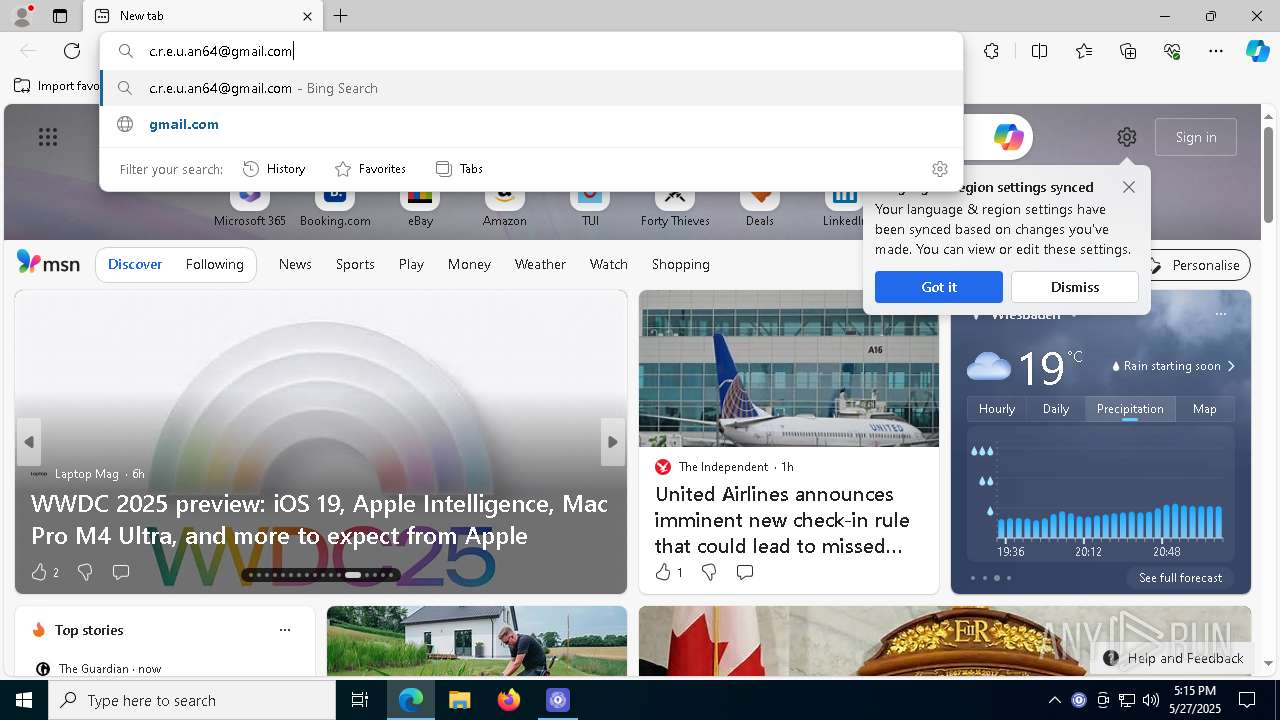This screenshot has width=1280, height=720.
Task: Filter search by Tabs
Action: click(459, 169)
